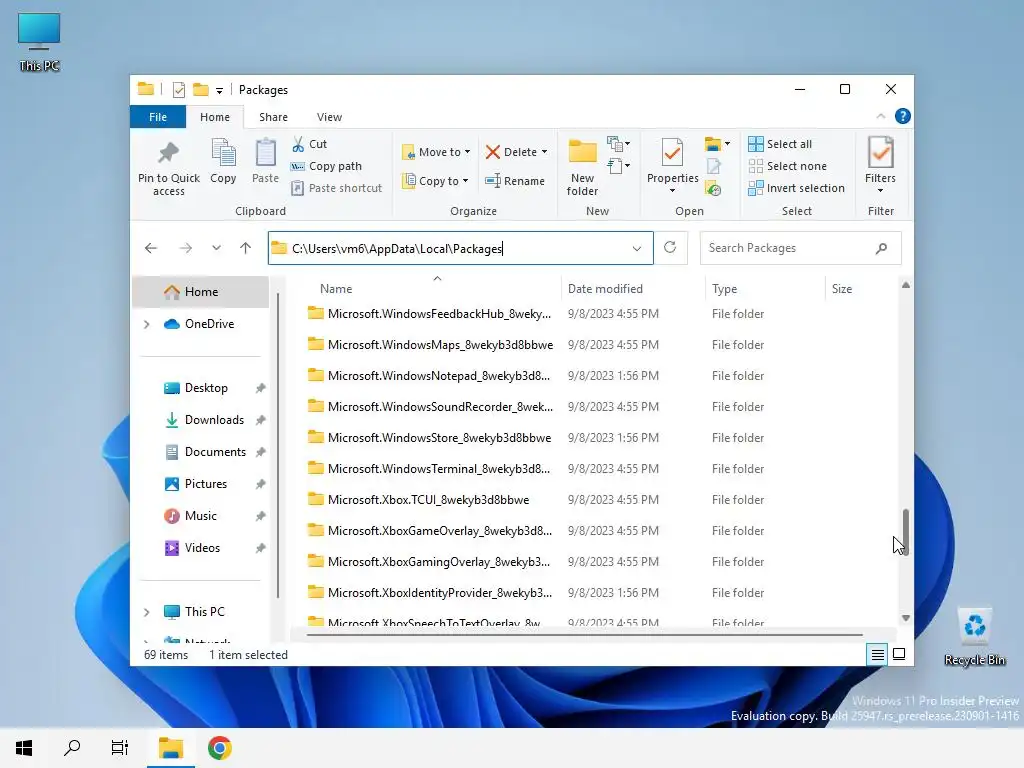Expand the OneDrive tree node

pyautogui.click(x=147, y=324)
